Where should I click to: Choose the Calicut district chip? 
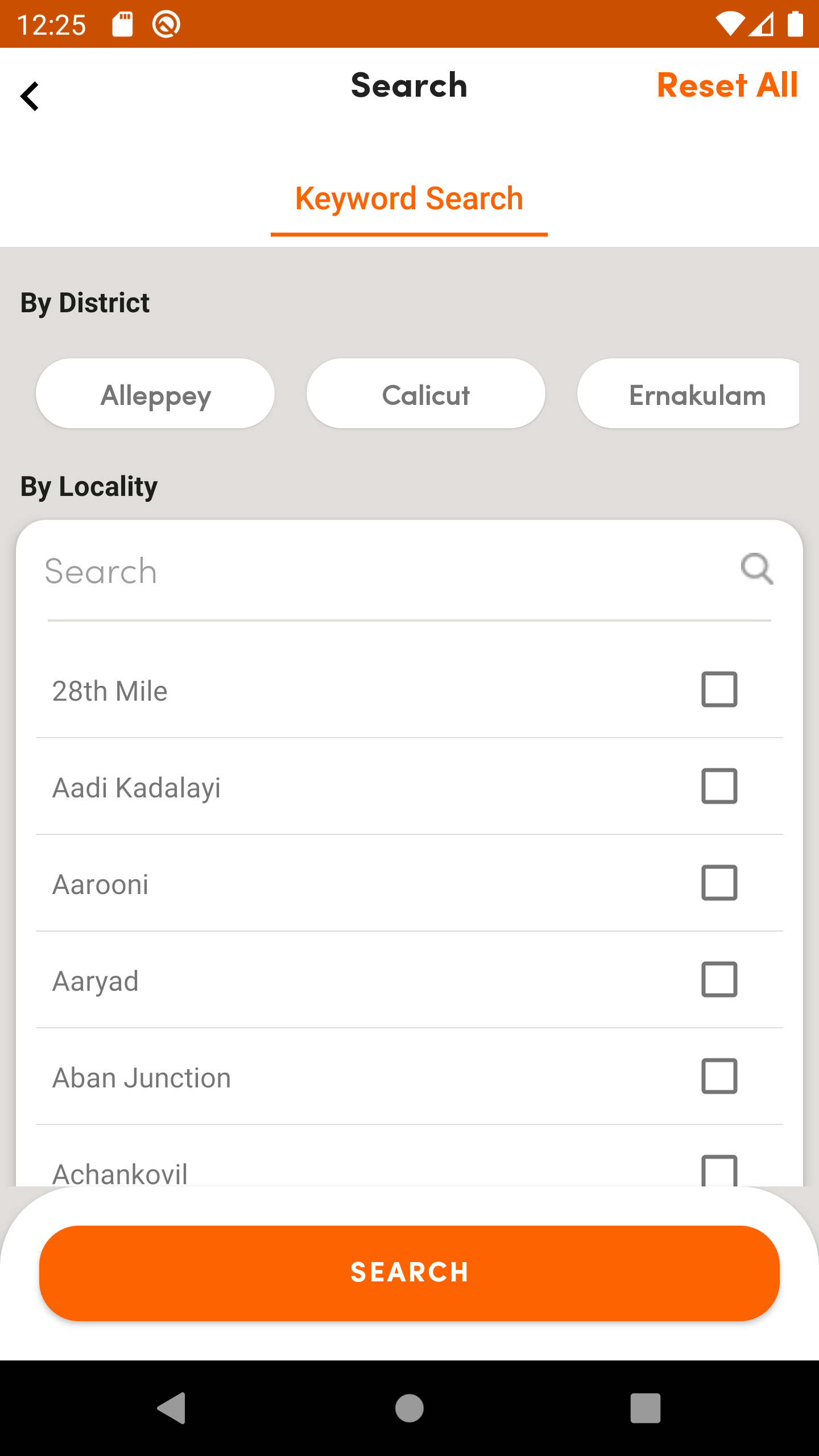426,394
